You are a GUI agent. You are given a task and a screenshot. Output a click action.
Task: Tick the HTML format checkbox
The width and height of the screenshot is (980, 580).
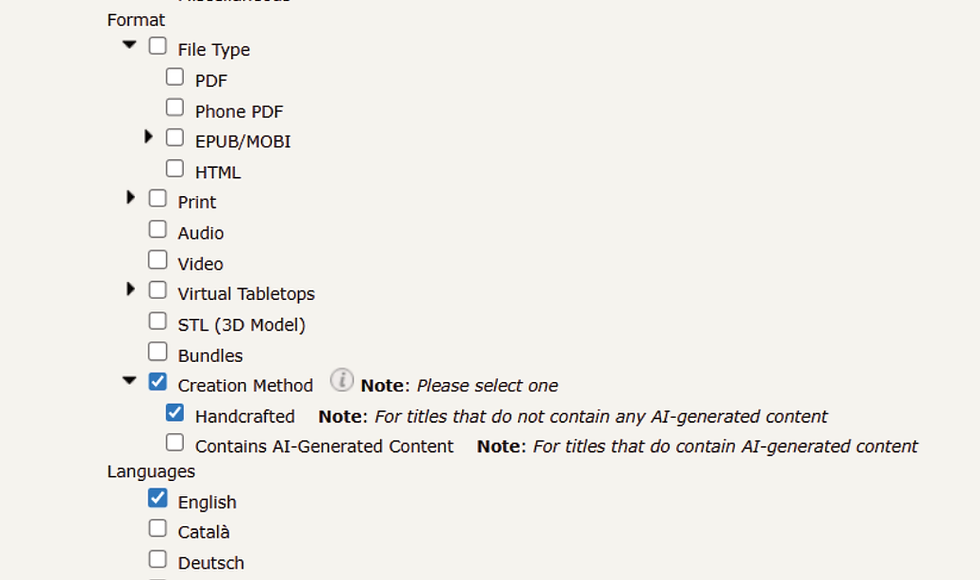(175, 169)
